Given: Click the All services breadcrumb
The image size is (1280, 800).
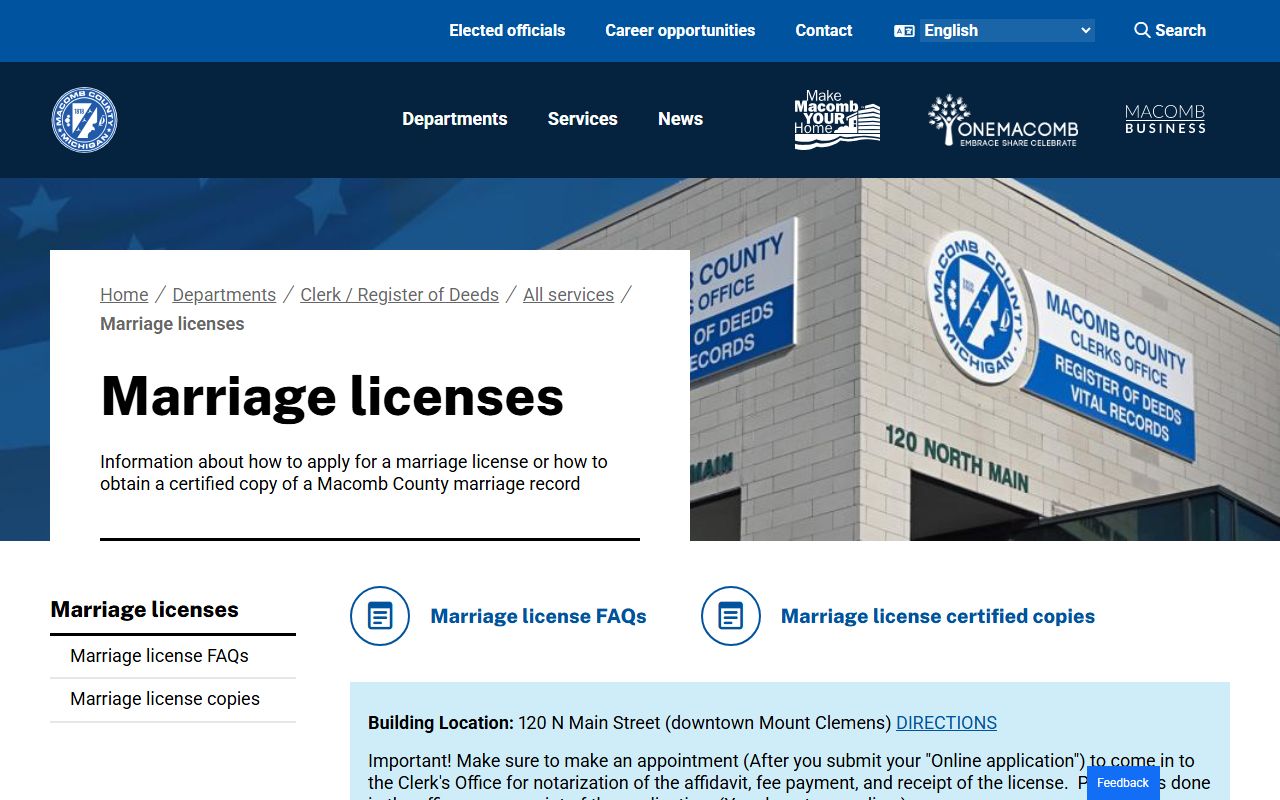Looking at the screenshot, I should [569, 295].
